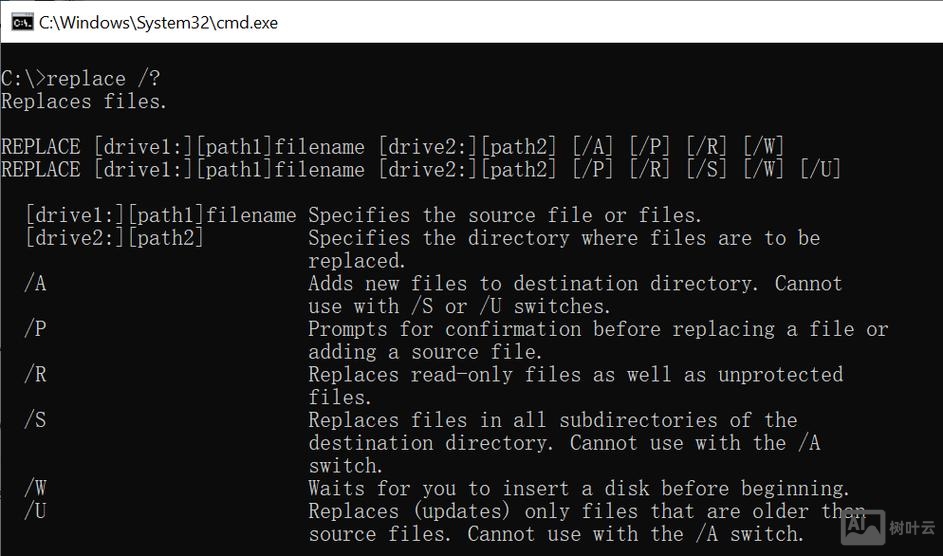Click the /U switch in the options list

[35, 511]
